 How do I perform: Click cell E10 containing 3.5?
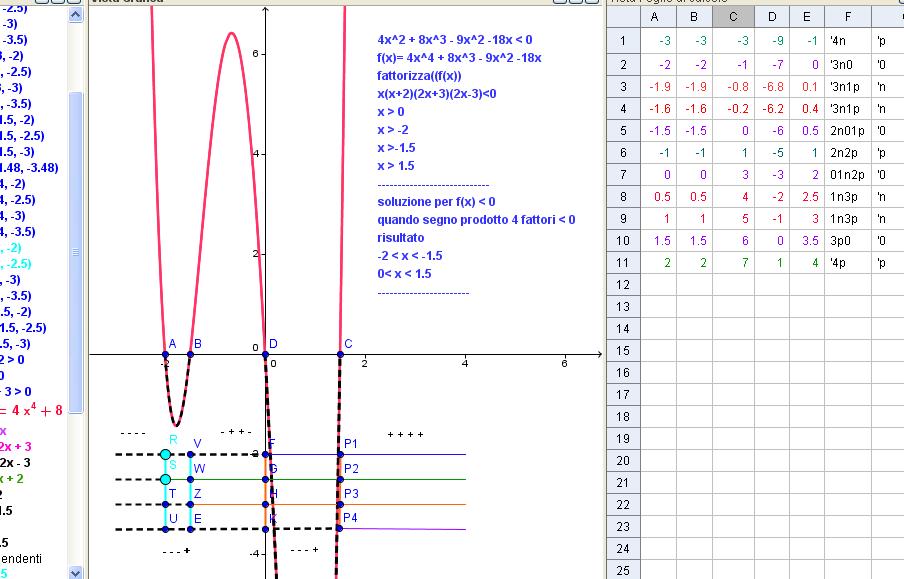click(x=807, y=240)
